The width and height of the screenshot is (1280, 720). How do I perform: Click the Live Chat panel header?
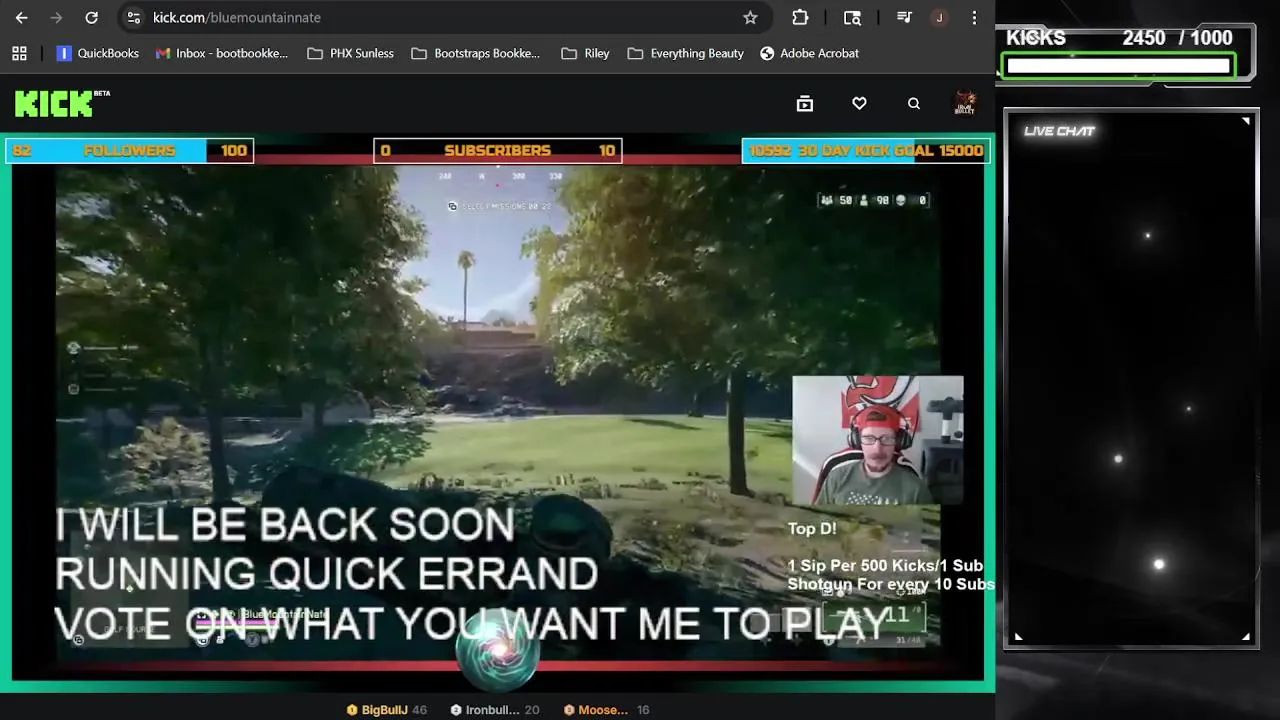tap(1059, 131)
